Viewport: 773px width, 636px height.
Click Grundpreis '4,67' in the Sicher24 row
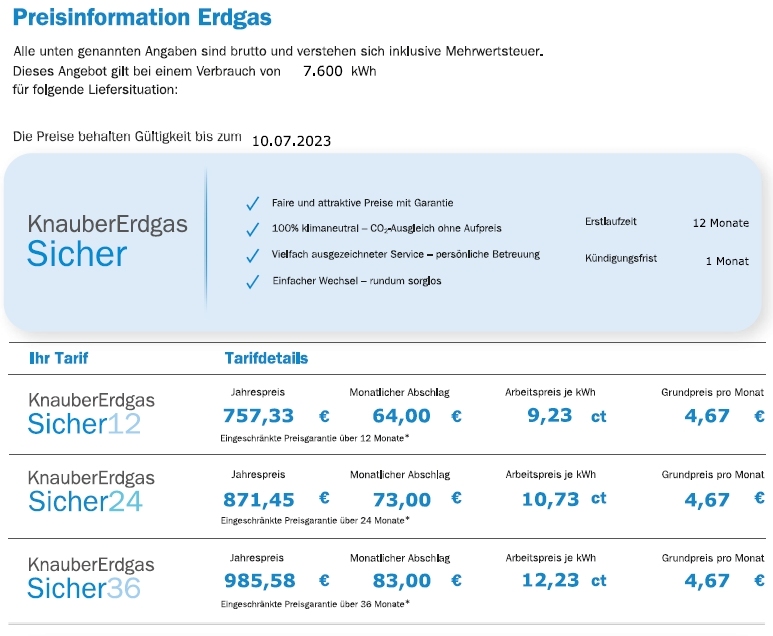click(x=706, y=500)
